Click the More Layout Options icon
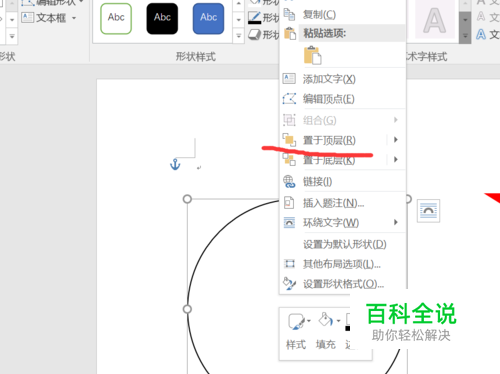The width and height of the screenshot is (500, 374). pos(289,264)
